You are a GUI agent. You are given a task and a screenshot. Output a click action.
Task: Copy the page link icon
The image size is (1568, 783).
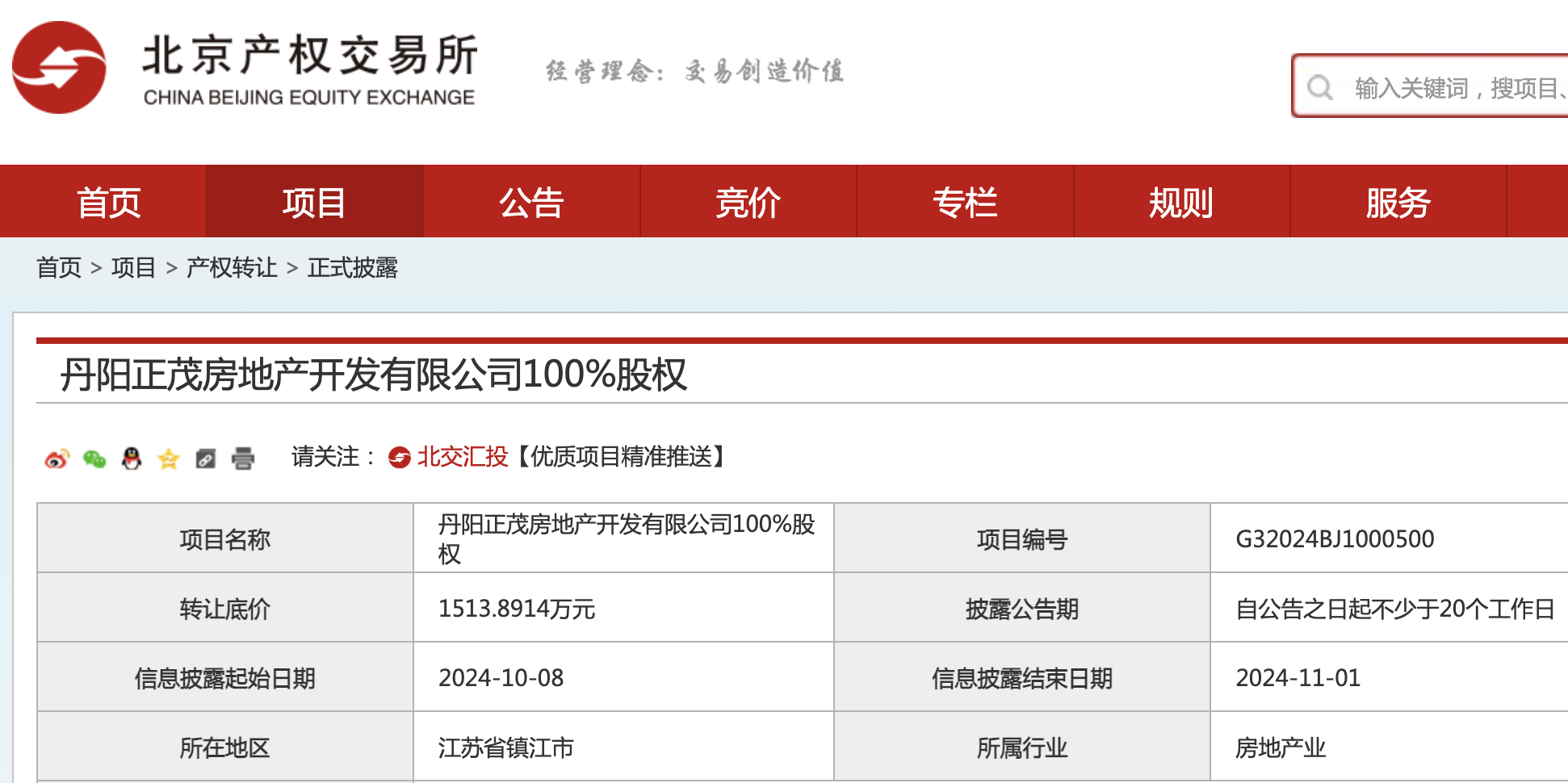coord(205,458)
